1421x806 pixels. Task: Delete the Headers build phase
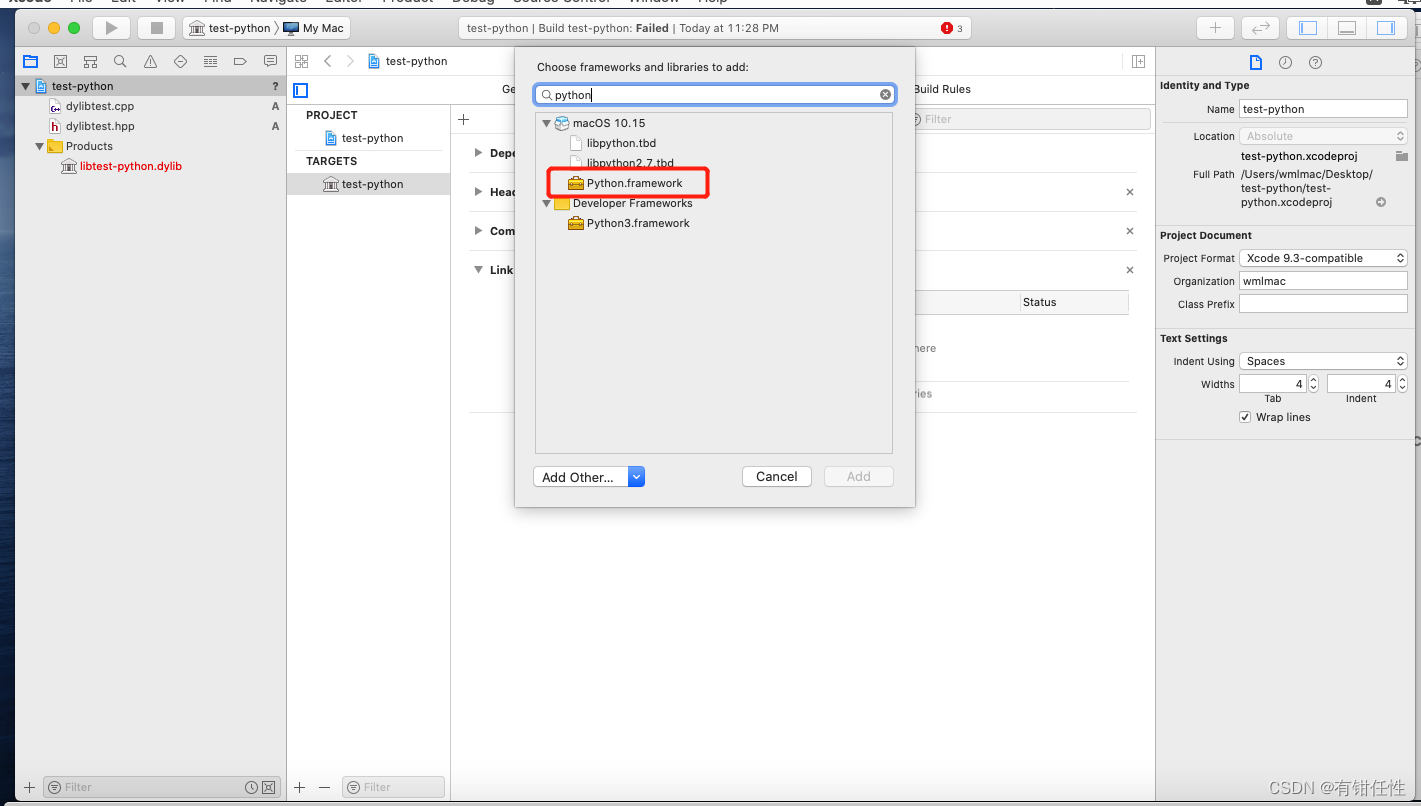coord(1130,192)
